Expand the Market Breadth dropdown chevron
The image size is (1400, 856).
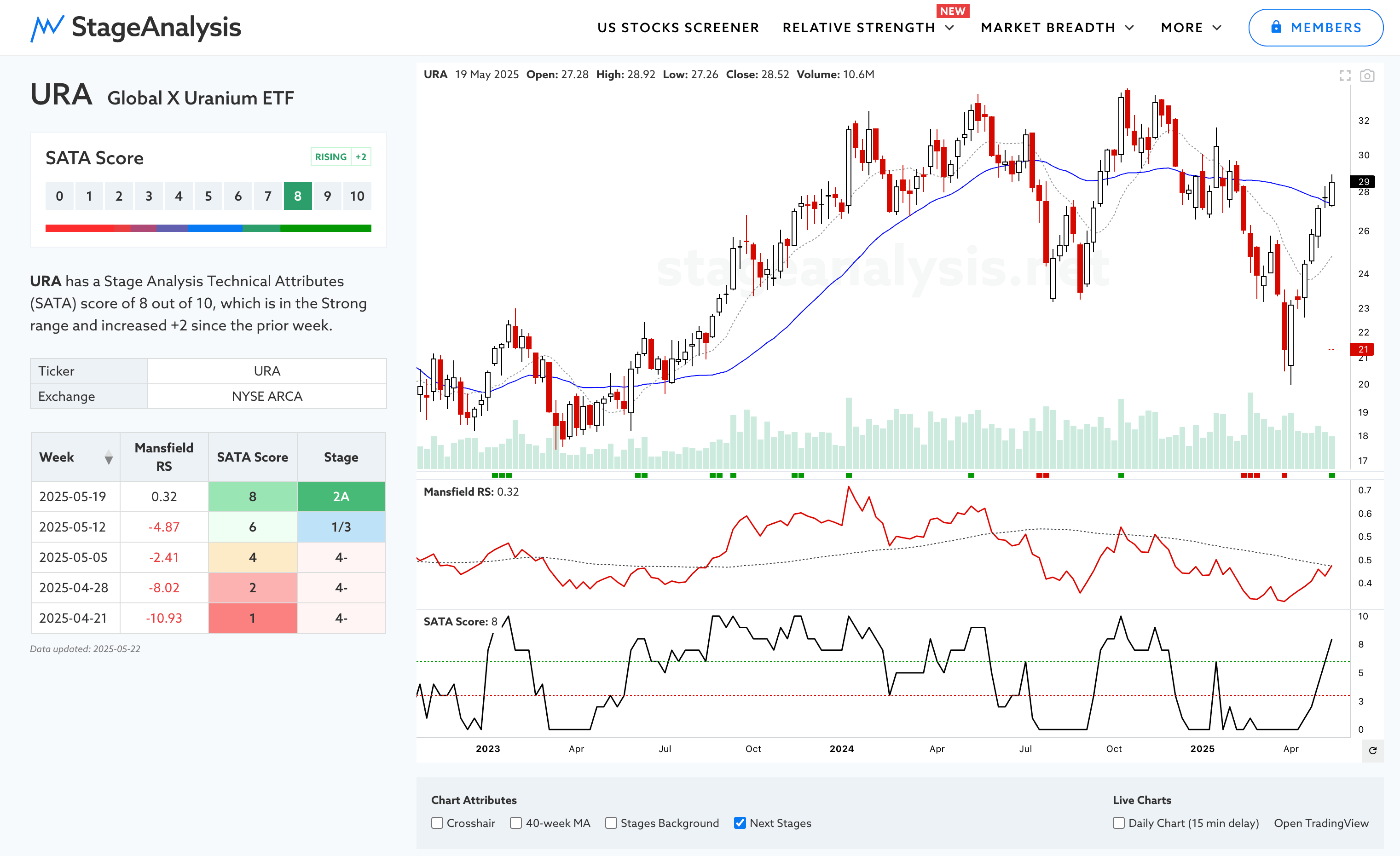[1129, 28]
